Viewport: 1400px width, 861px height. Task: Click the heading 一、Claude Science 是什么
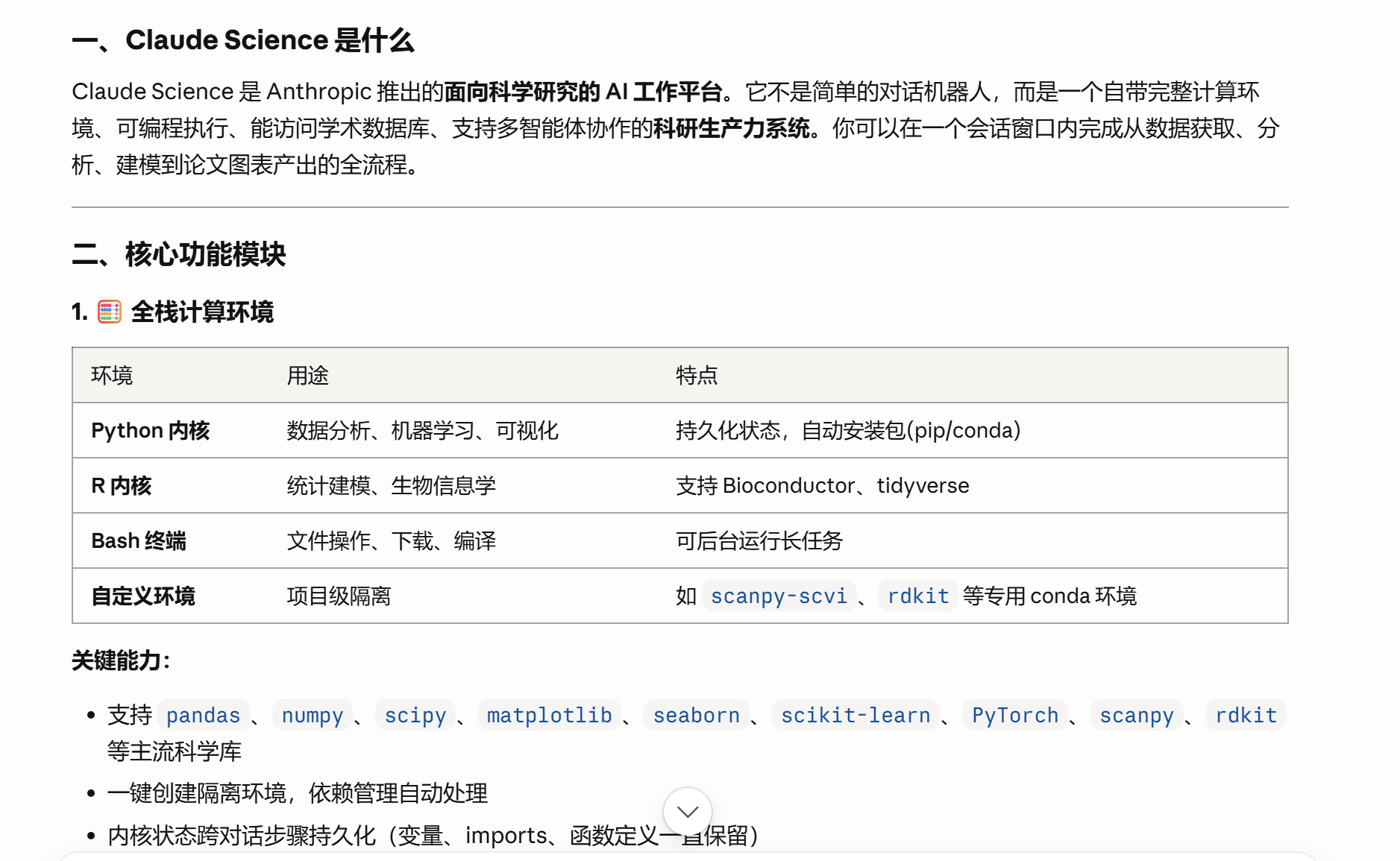243,40
